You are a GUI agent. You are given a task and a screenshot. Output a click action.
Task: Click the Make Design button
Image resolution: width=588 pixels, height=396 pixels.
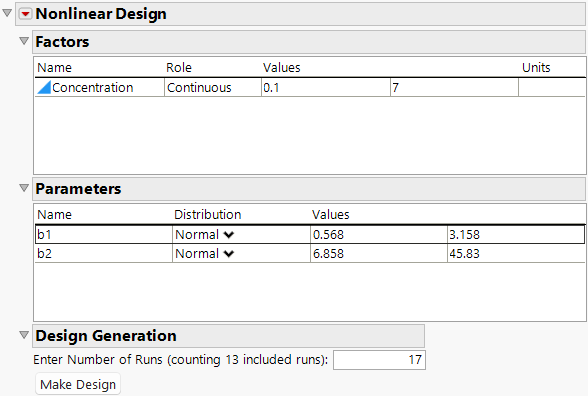(x=78, y=384)
